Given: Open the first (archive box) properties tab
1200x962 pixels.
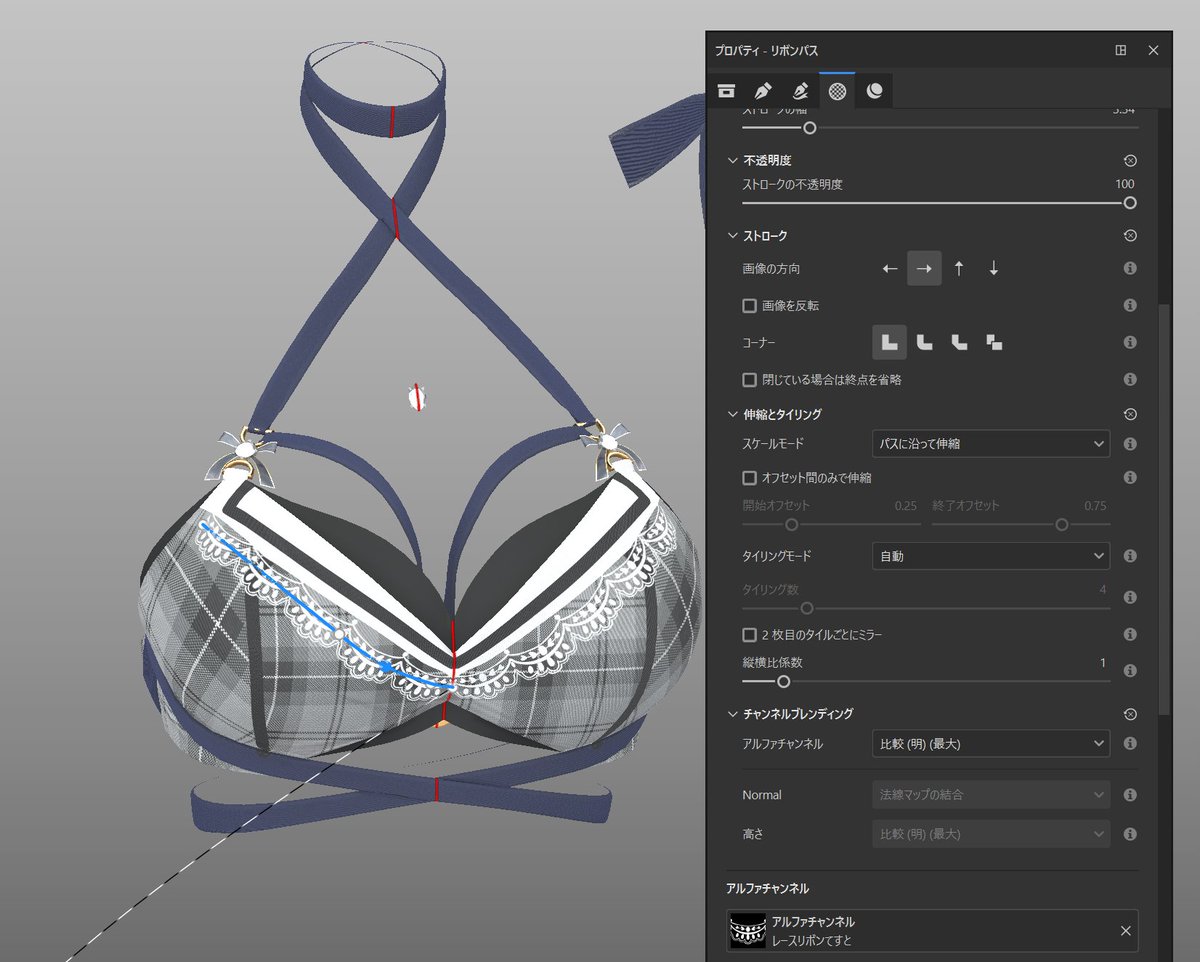Looking at the screenshot, I should tap(726, 91).
